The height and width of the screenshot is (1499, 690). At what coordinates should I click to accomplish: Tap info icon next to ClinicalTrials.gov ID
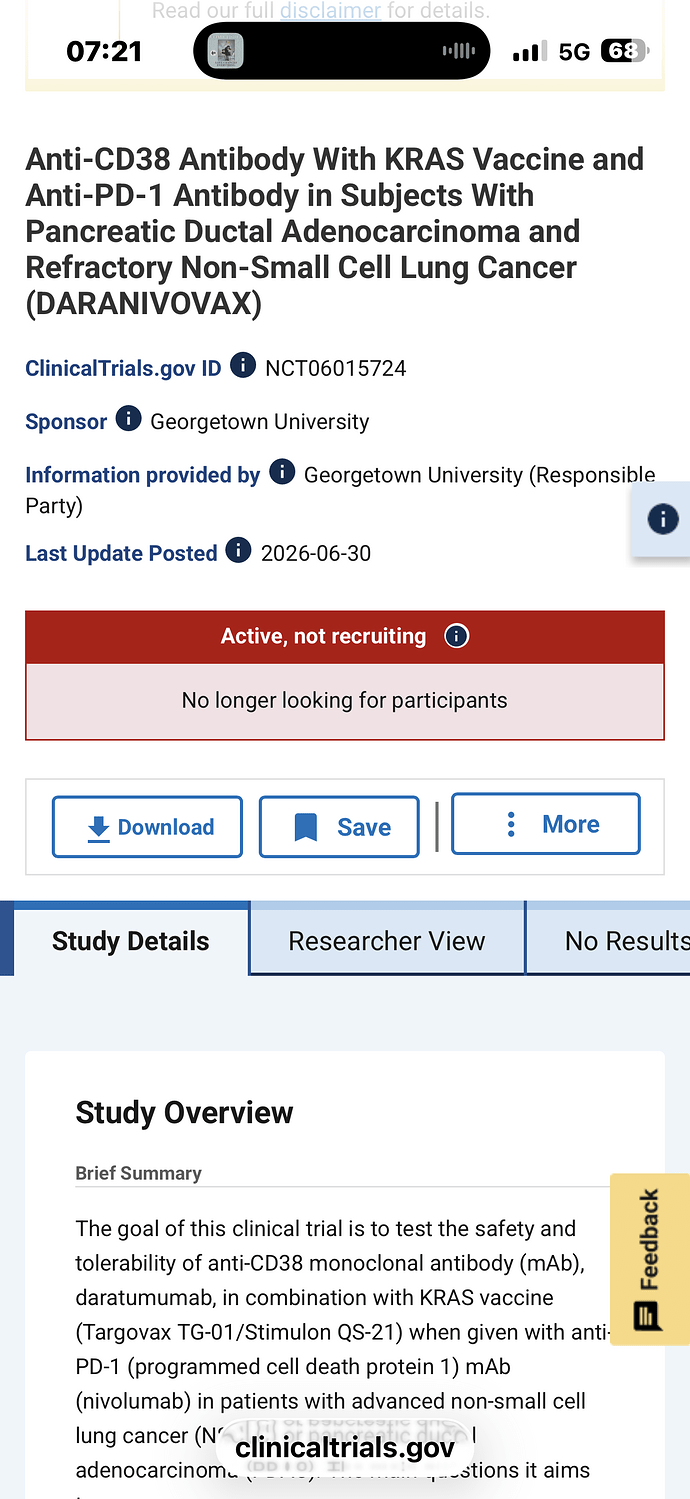pyautogui.click(x=243, y=366)
